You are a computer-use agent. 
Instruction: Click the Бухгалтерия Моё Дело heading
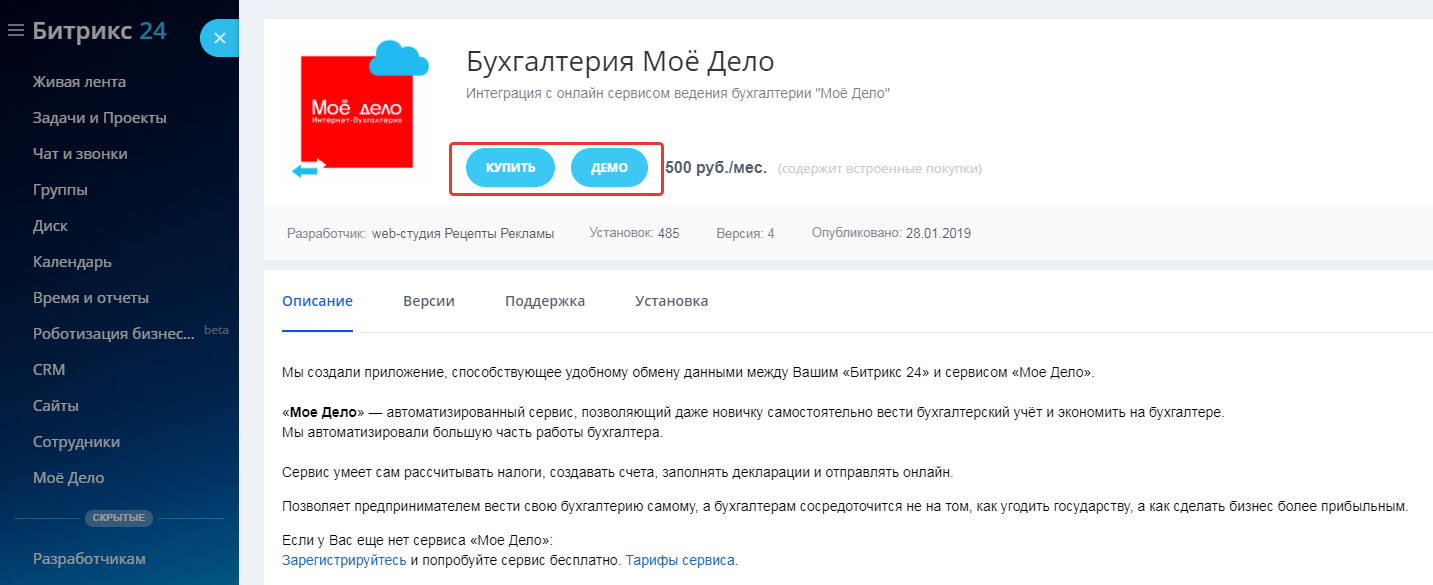coord(621,62)
